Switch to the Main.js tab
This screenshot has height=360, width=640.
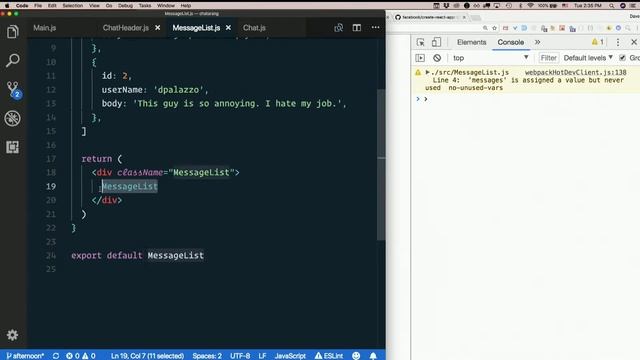(44, 28)
